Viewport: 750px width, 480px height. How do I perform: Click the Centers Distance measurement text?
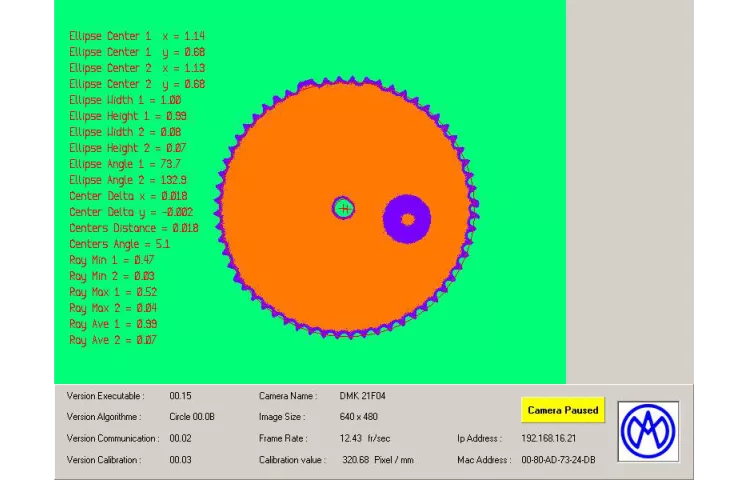tap(133, 228)
